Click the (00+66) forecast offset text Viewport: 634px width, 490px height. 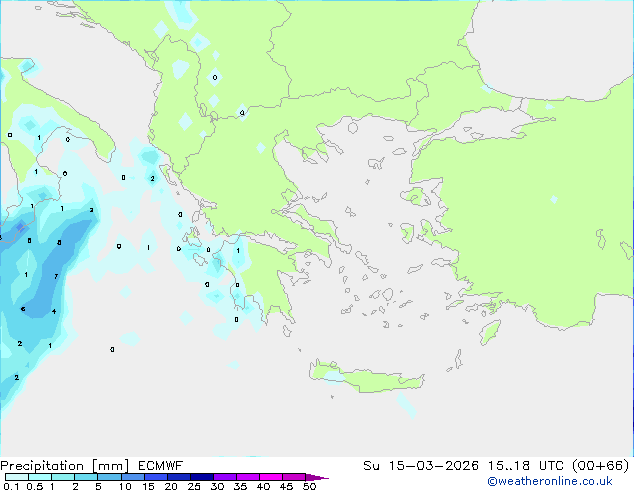(600, 466)
